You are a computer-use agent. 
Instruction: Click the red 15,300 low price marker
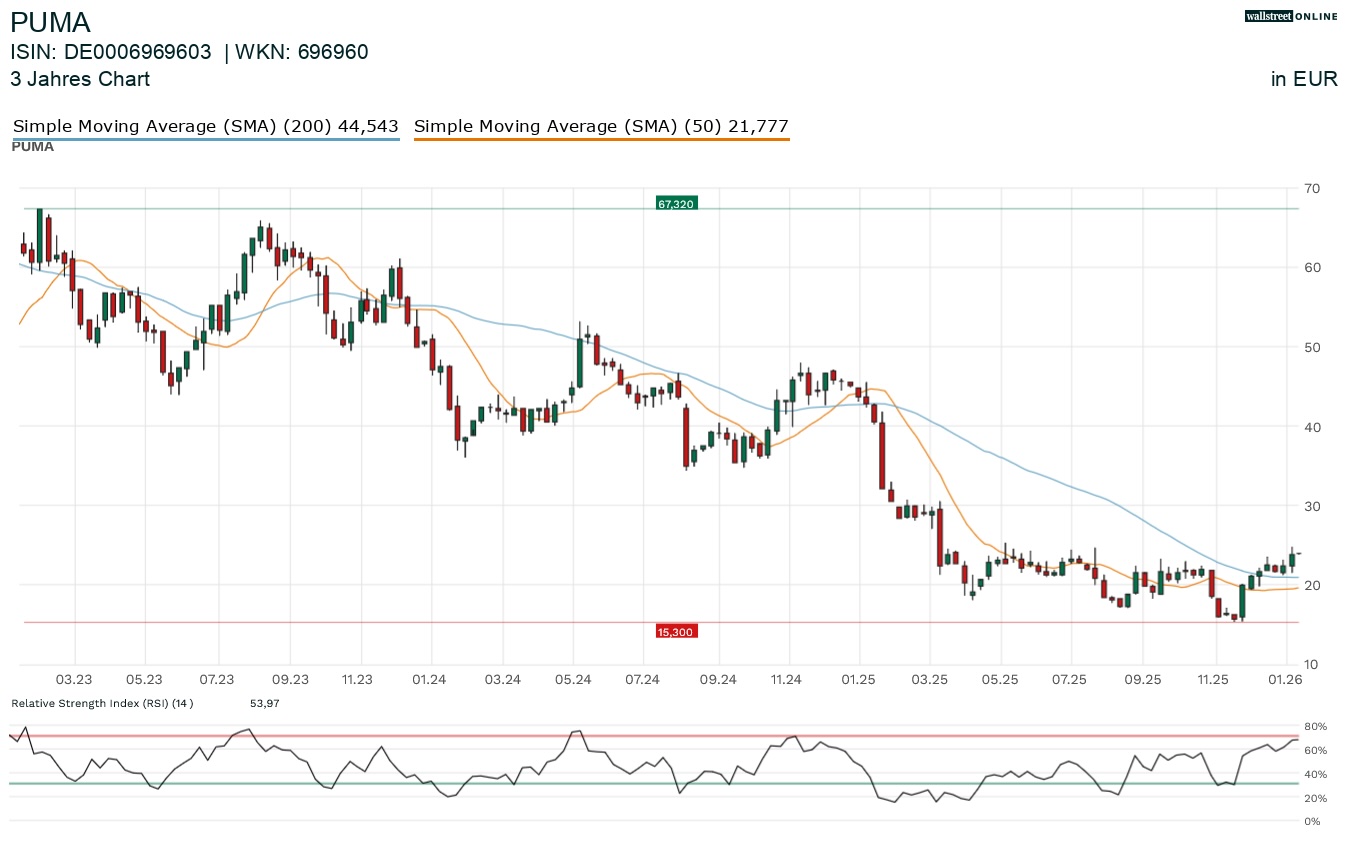(x=675, y=632)
